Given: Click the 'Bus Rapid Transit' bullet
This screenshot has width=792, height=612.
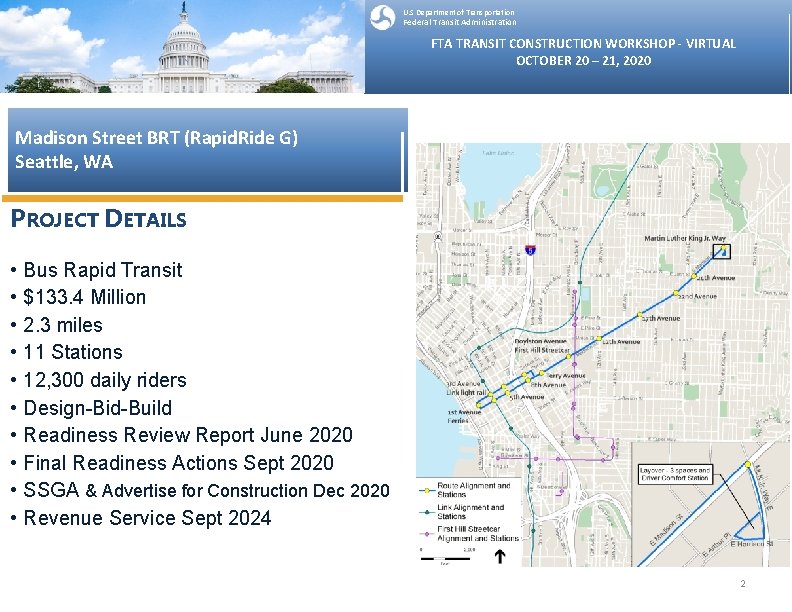Looking at the screenshot, I should coord(103,270).
